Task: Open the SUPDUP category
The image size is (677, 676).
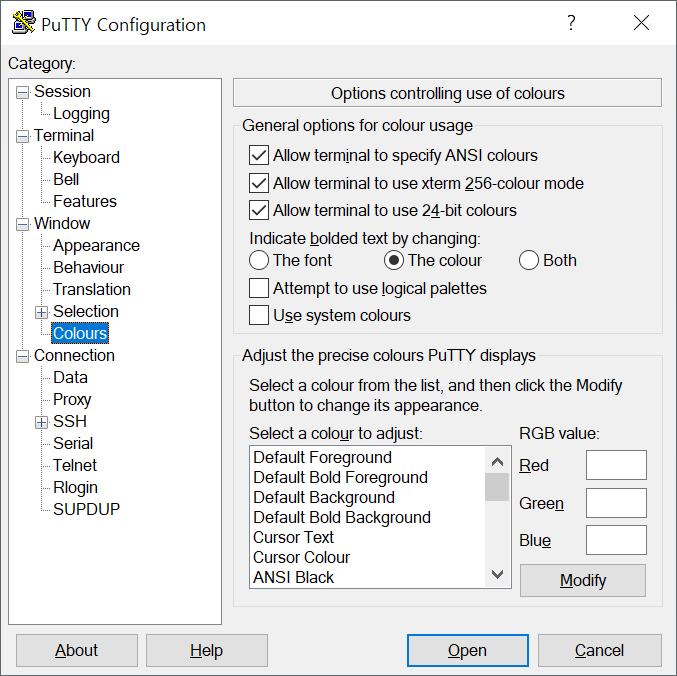Action: click(x=86, y=510)
